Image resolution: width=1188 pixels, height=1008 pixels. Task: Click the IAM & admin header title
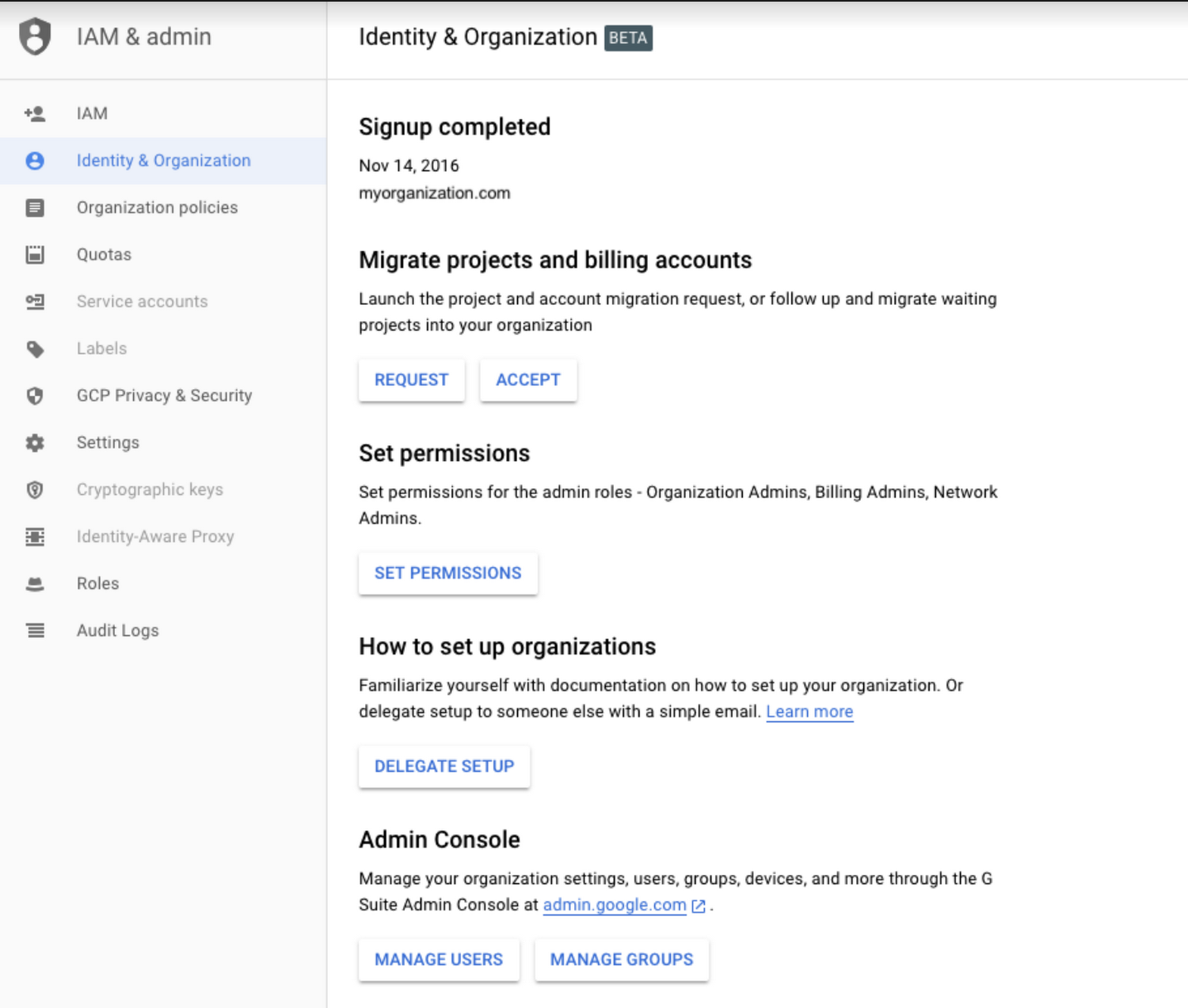pos(144,37)
